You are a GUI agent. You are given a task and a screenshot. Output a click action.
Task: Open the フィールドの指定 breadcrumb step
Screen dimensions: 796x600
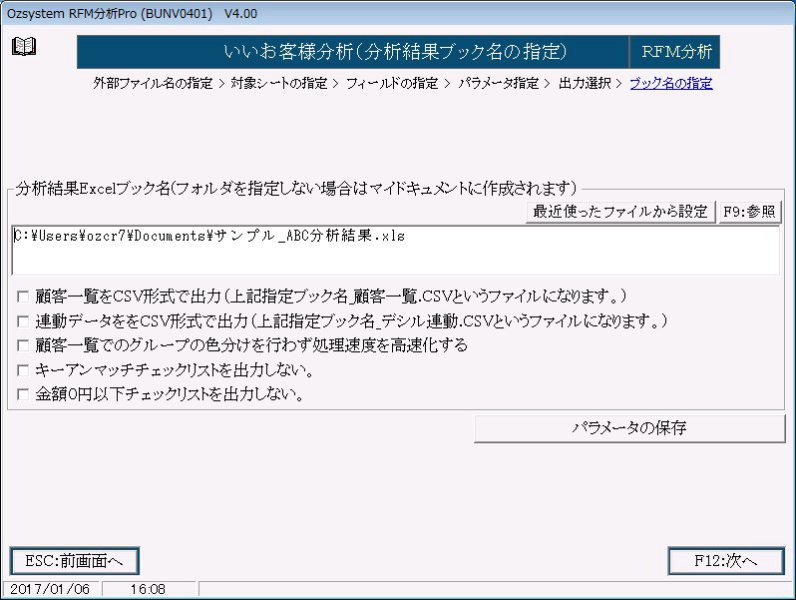tap(392, 84)
